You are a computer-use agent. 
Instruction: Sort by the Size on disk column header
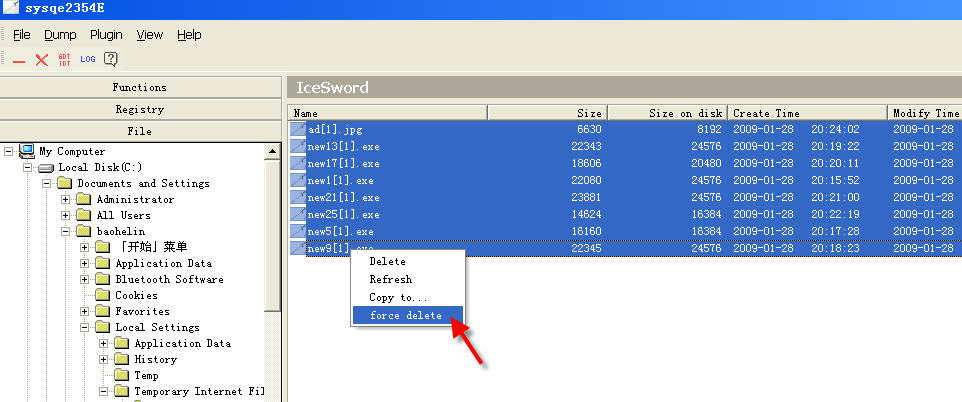coord(668,113)
